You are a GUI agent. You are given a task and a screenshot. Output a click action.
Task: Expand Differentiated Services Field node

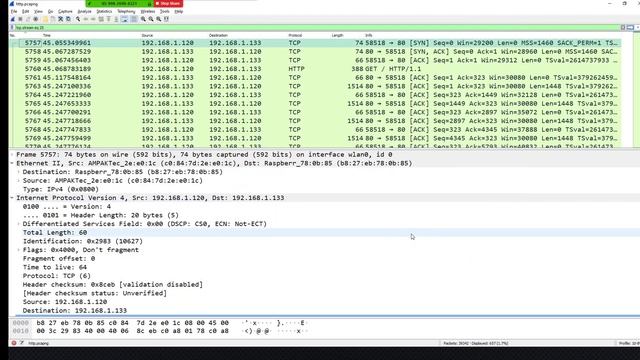coord(18,224)
